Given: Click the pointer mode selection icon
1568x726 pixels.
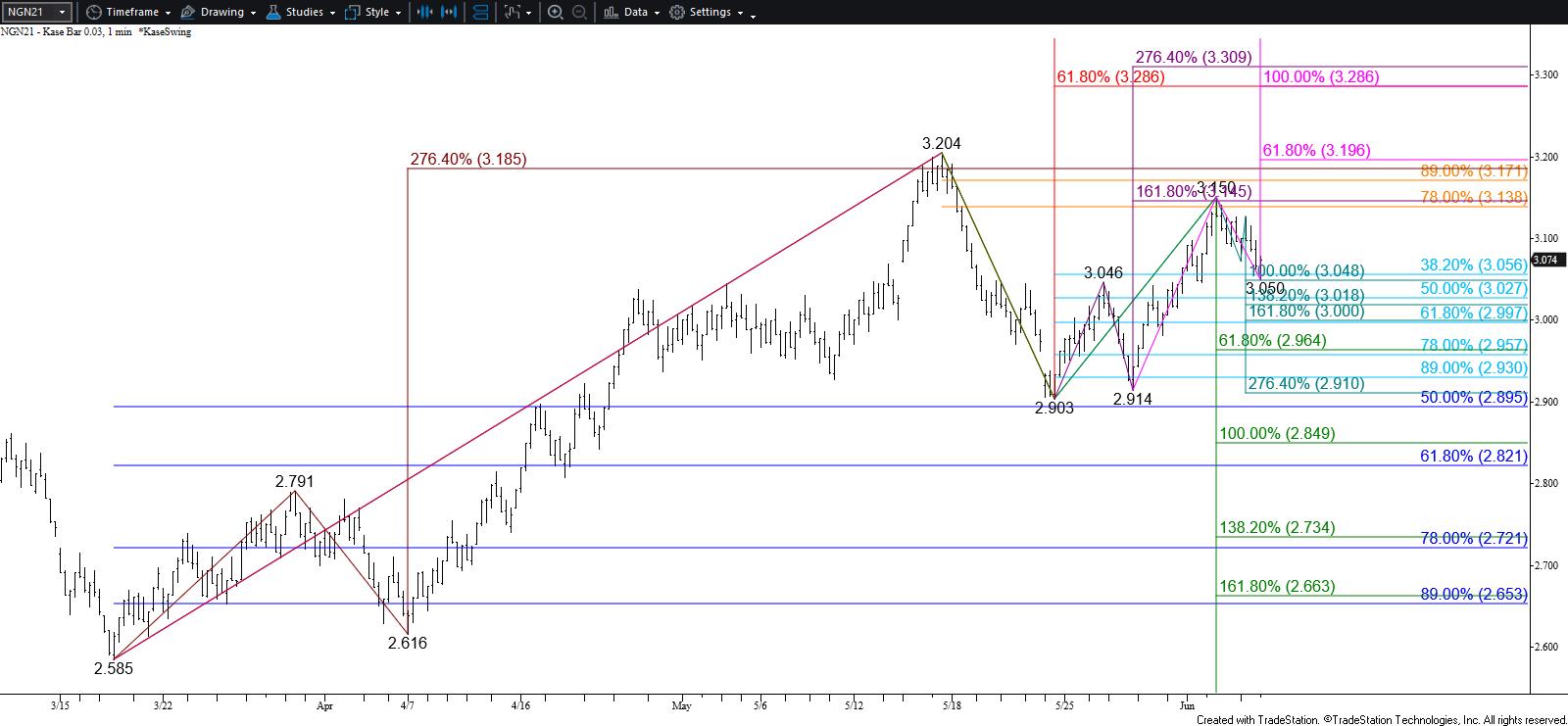Looking at the screenshot, I should point(511,12).
